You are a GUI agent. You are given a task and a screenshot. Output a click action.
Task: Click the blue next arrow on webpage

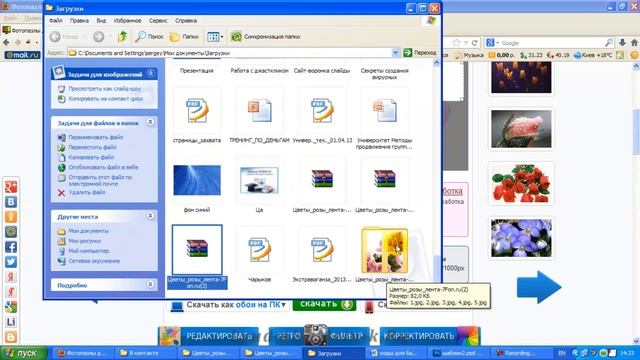[x=539, y=287]
